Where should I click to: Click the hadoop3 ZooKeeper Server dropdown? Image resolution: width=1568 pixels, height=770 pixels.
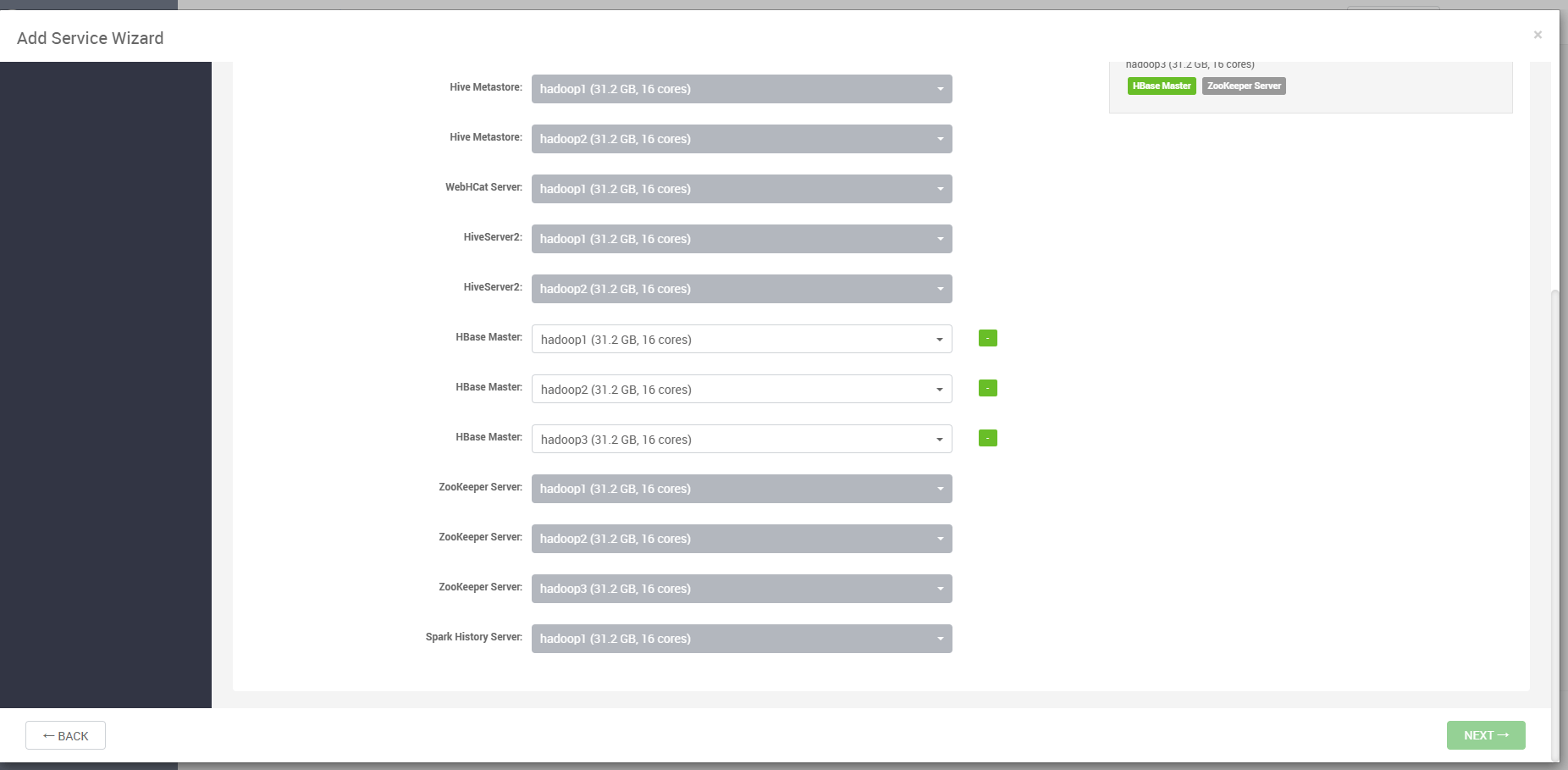[741, 589]
